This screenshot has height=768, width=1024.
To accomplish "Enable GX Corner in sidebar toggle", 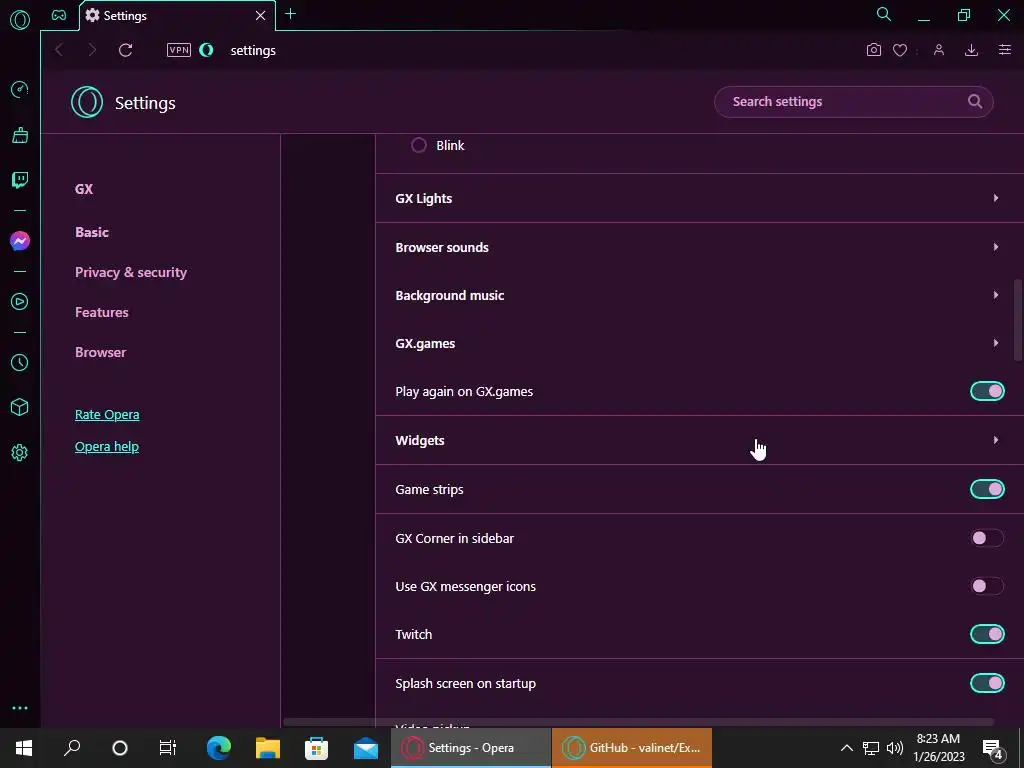I will point(987,538).
